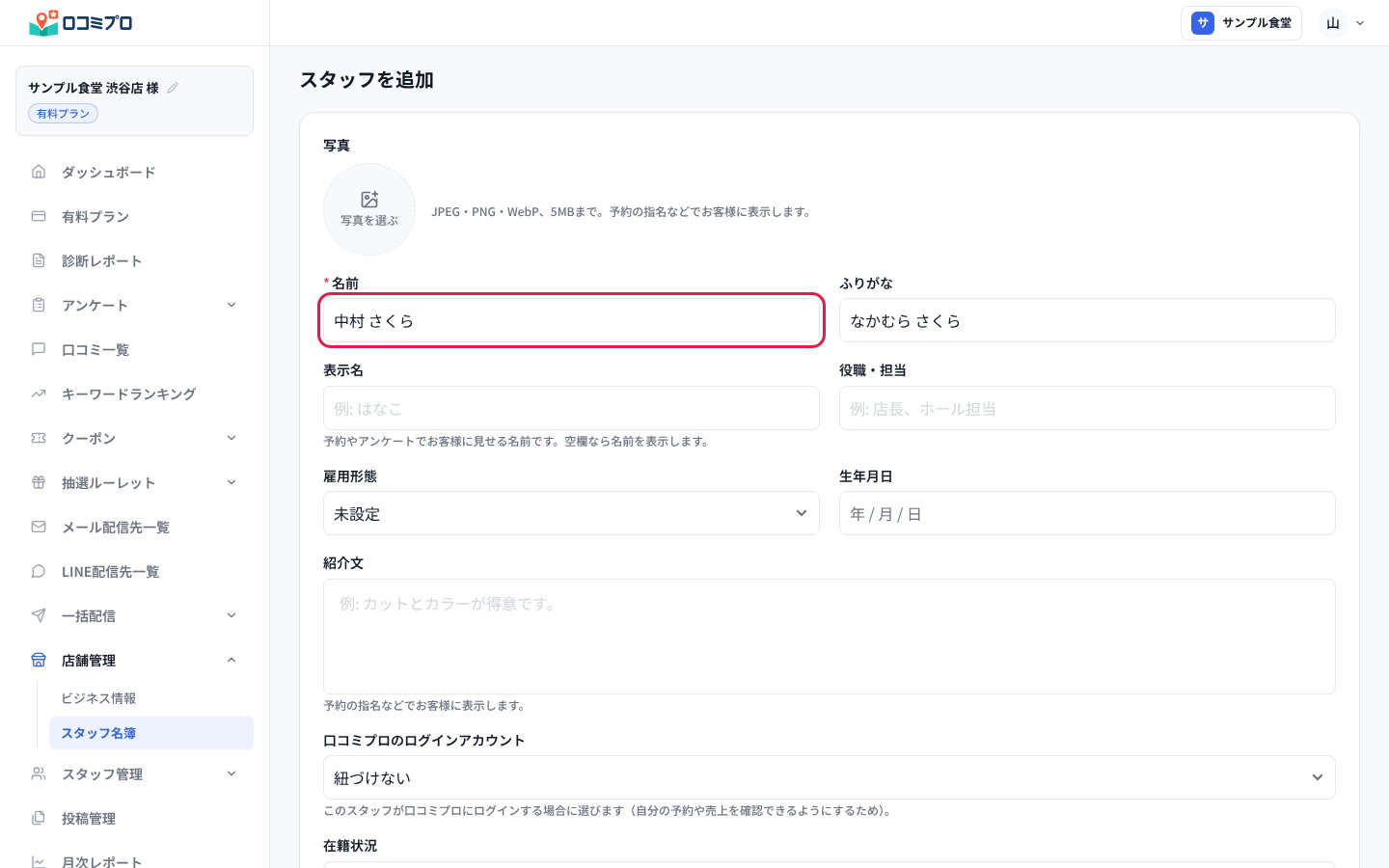
Task: Click the 口コミプロ logo icon
Action: click(x=44, y=22)
